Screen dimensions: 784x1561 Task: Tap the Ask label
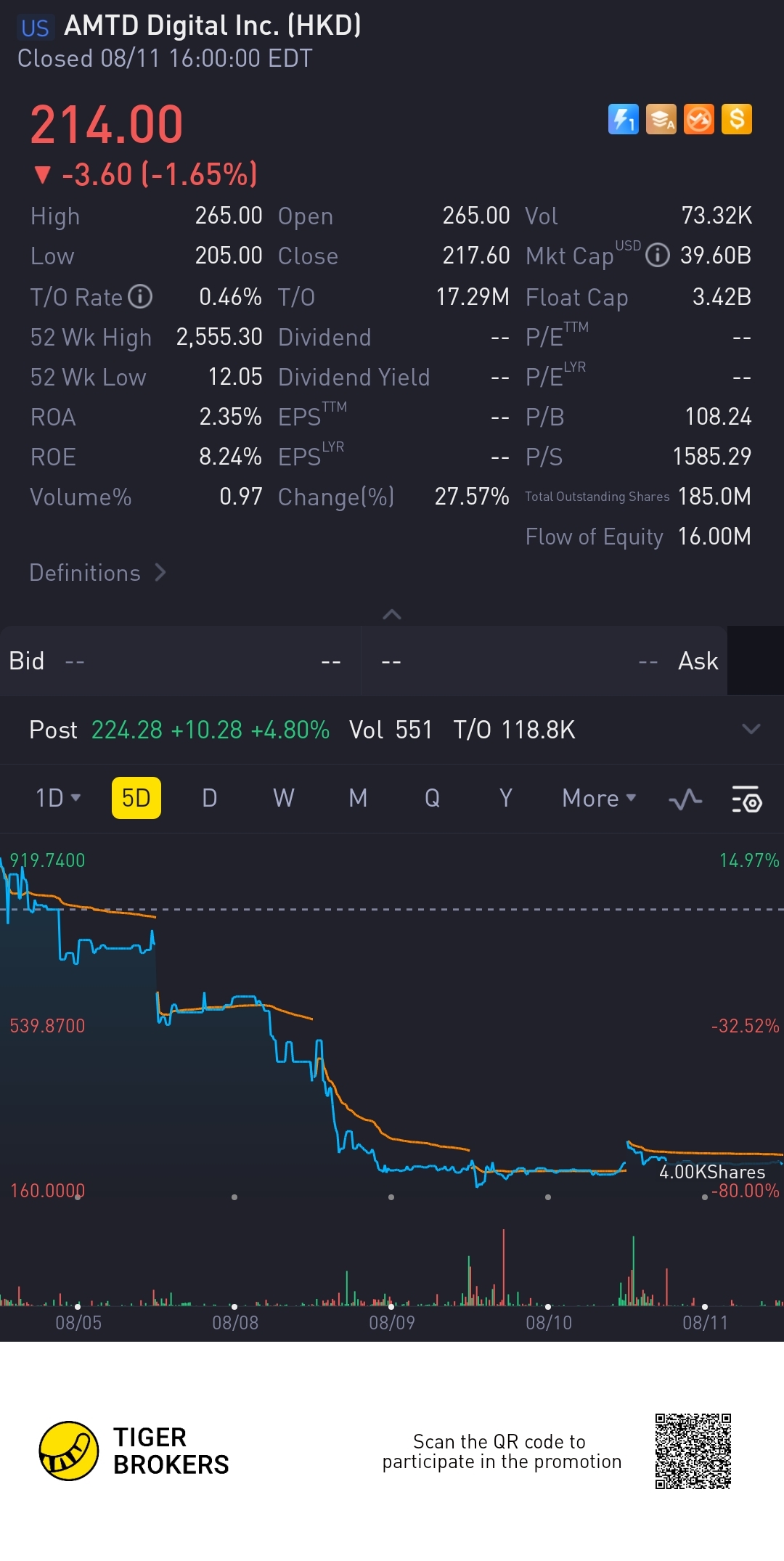698,661
